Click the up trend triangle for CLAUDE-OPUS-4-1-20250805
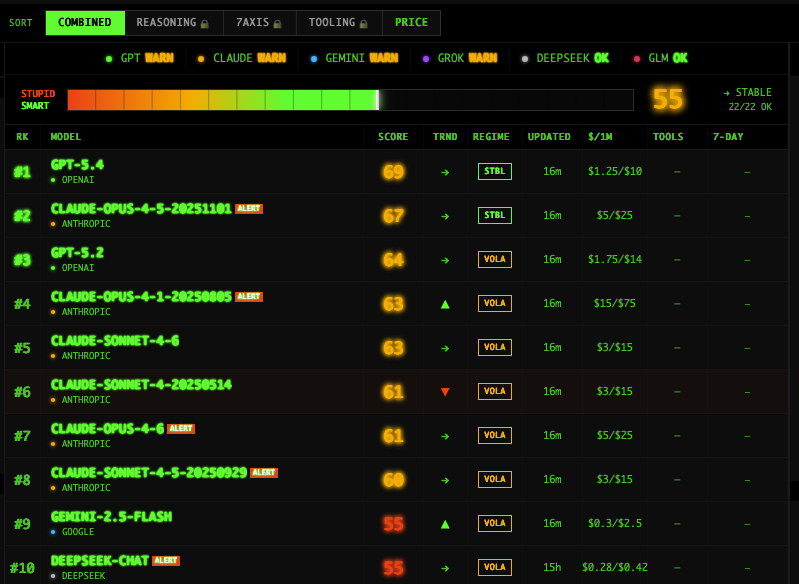 (x=445, y=304)
